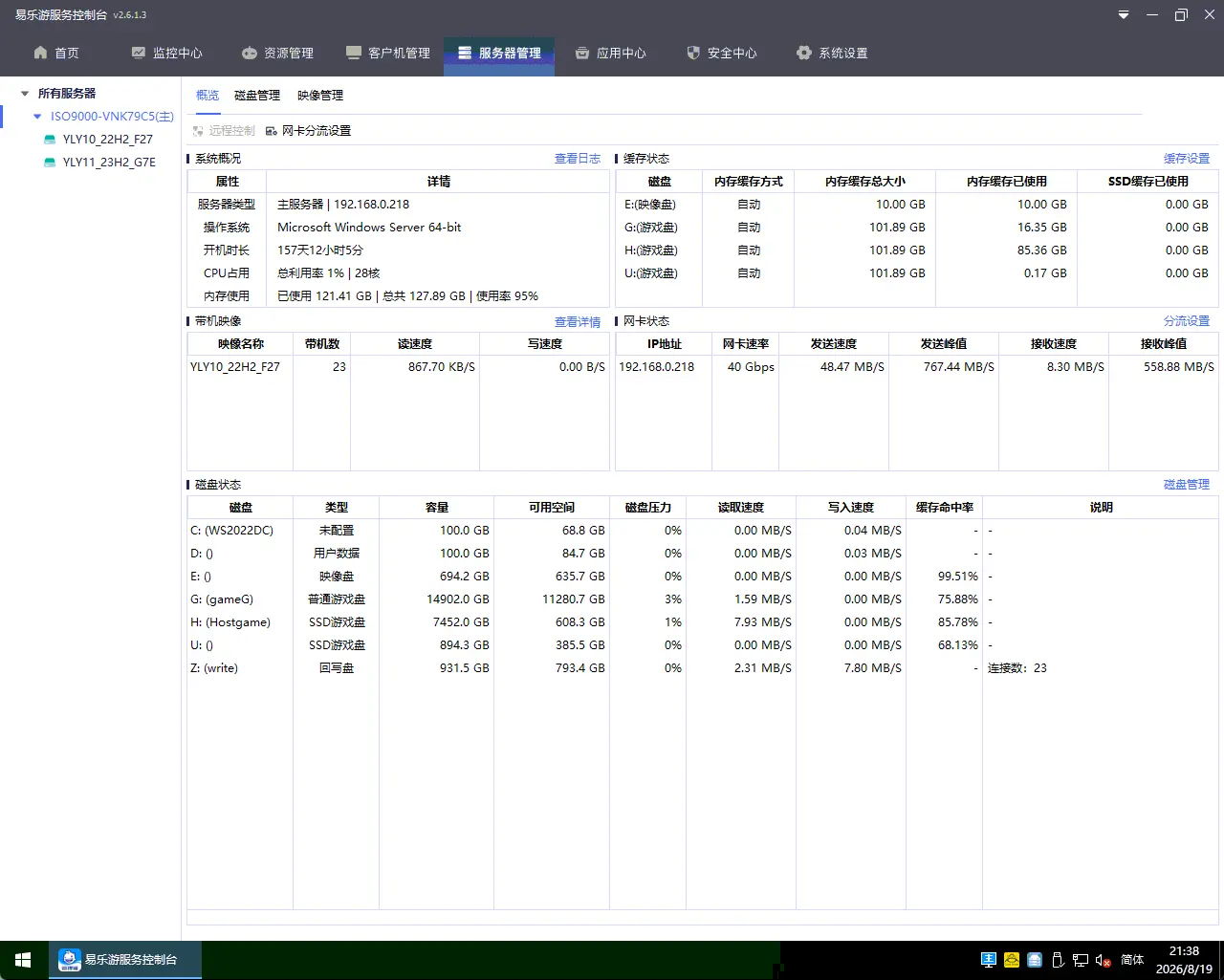1224x980 pixels.
Task: Open the 查看日志 link in 系统概况
Action: tap(578, 159)
